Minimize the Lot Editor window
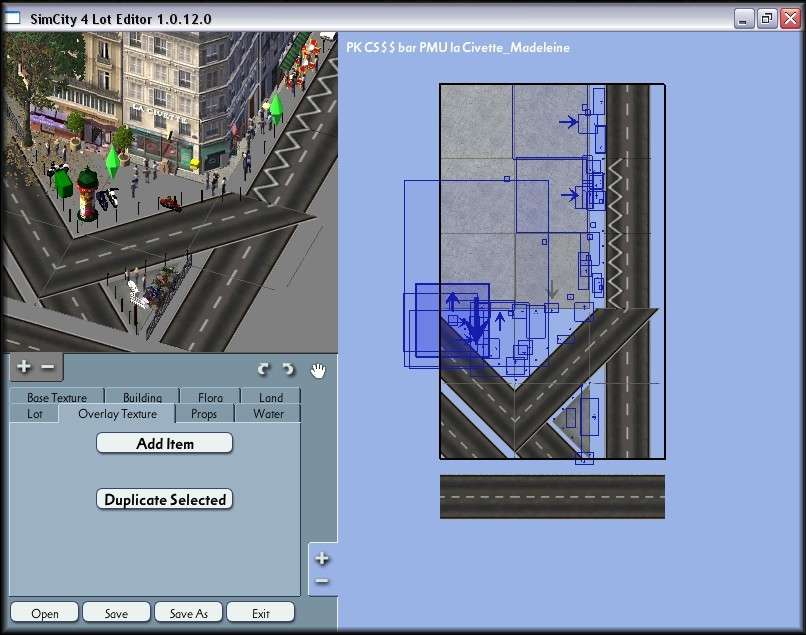806x635 pixels. tap(743, 19)
